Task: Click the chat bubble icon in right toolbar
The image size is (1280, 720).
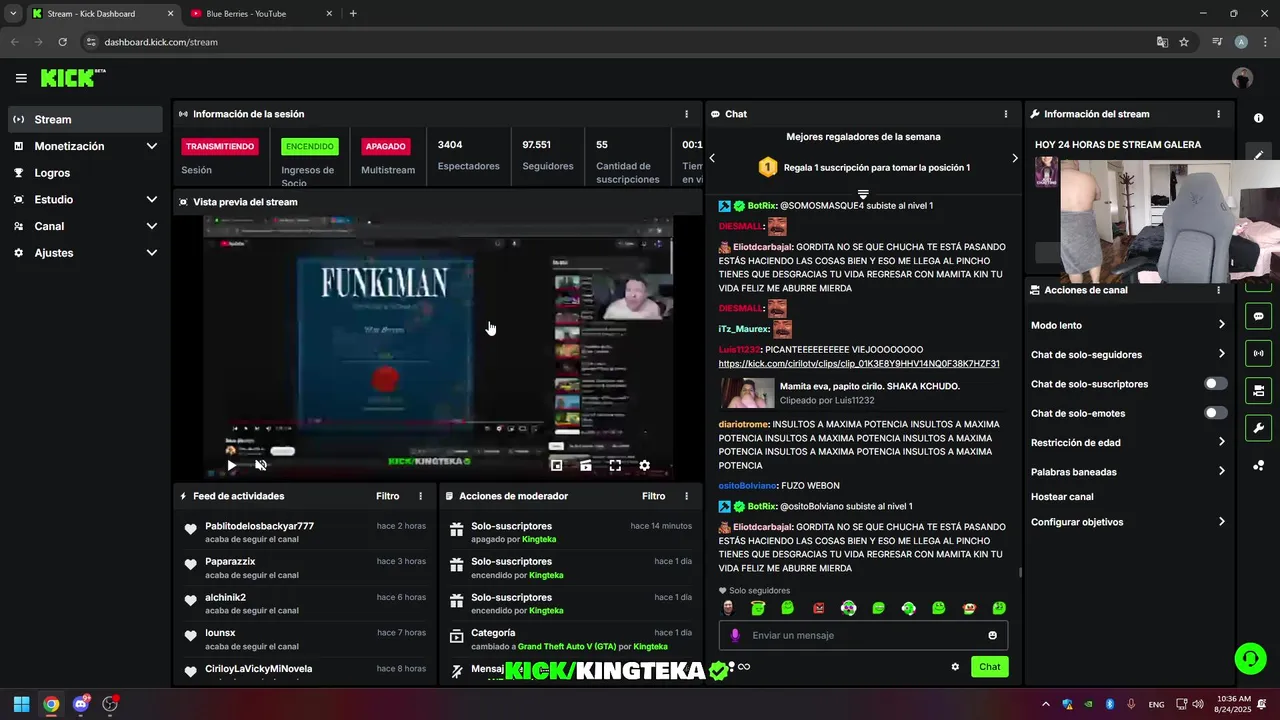Action: 1258,316
